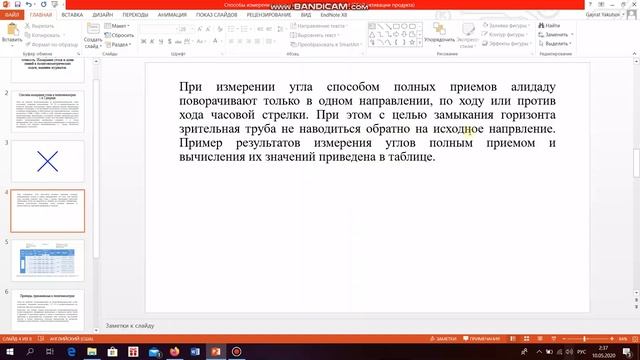Open Заливка фигуры shape fill dropdown

[x=507, y=25]
